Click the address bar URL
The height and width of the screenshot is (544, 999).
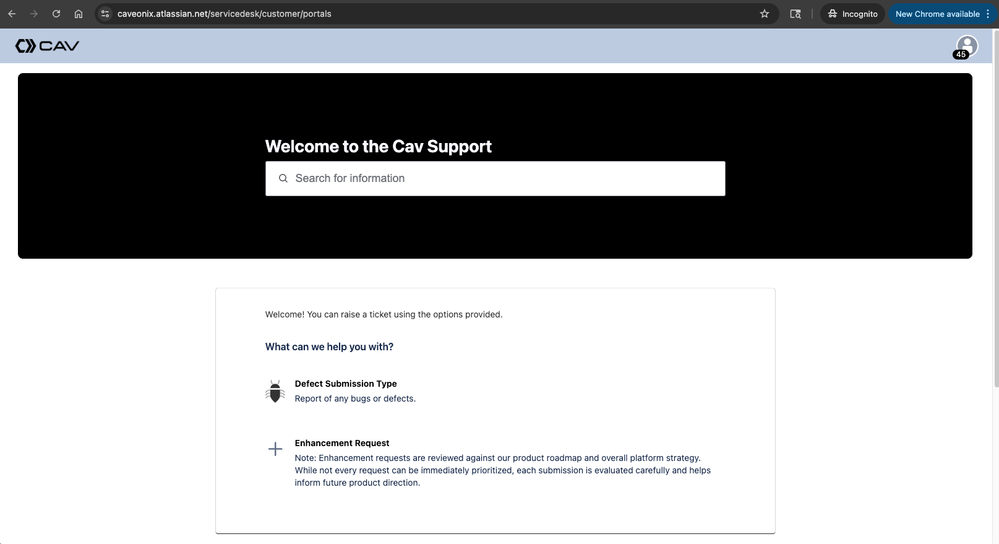(x=224, y=13)
